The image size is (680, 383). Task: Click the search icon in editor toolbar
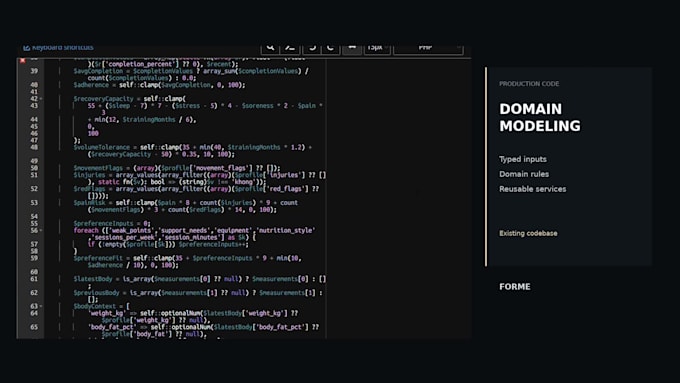271,47
